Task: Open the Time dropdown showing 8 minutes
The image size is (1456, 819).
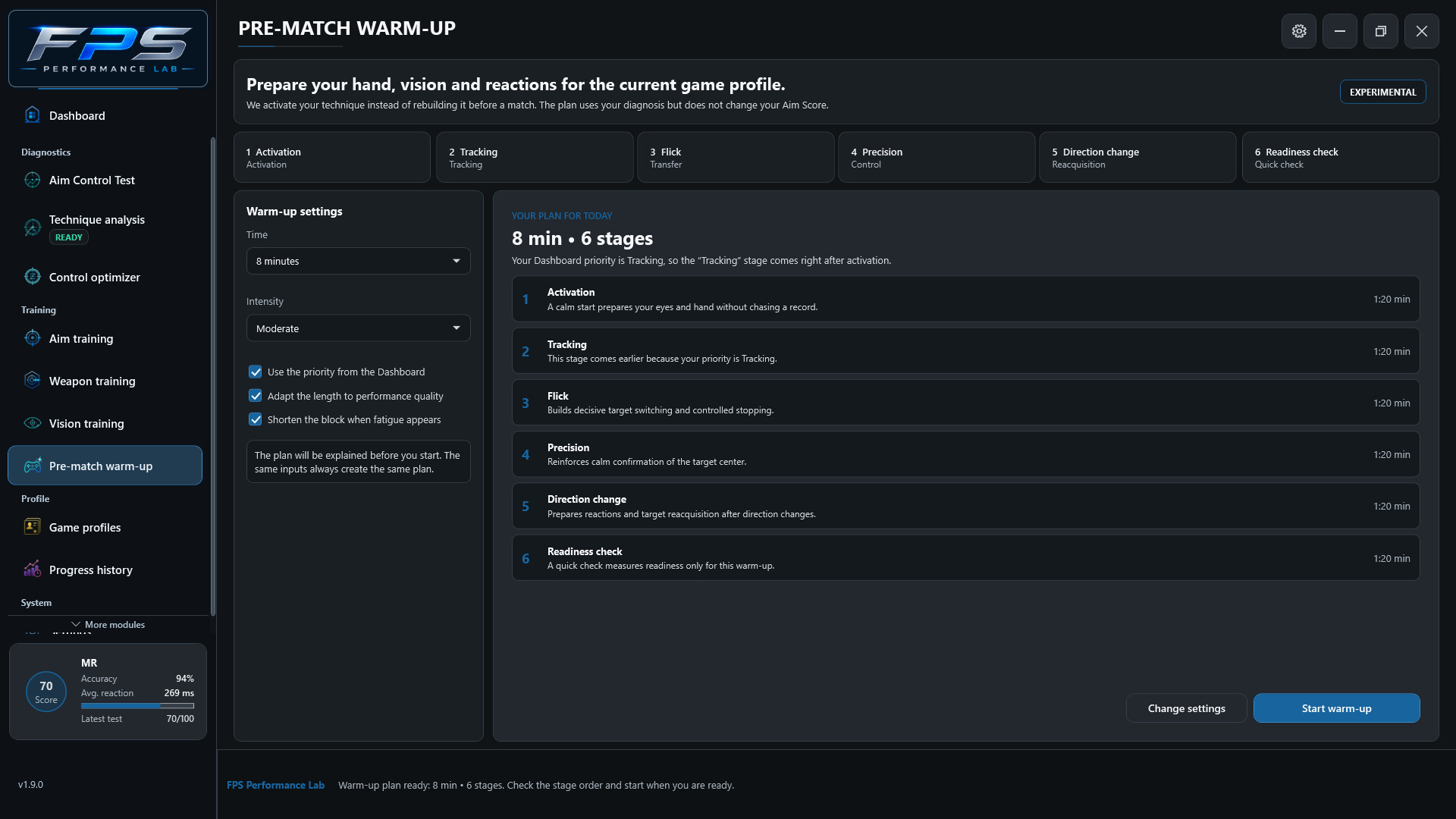Action: (x=358, y=261)
